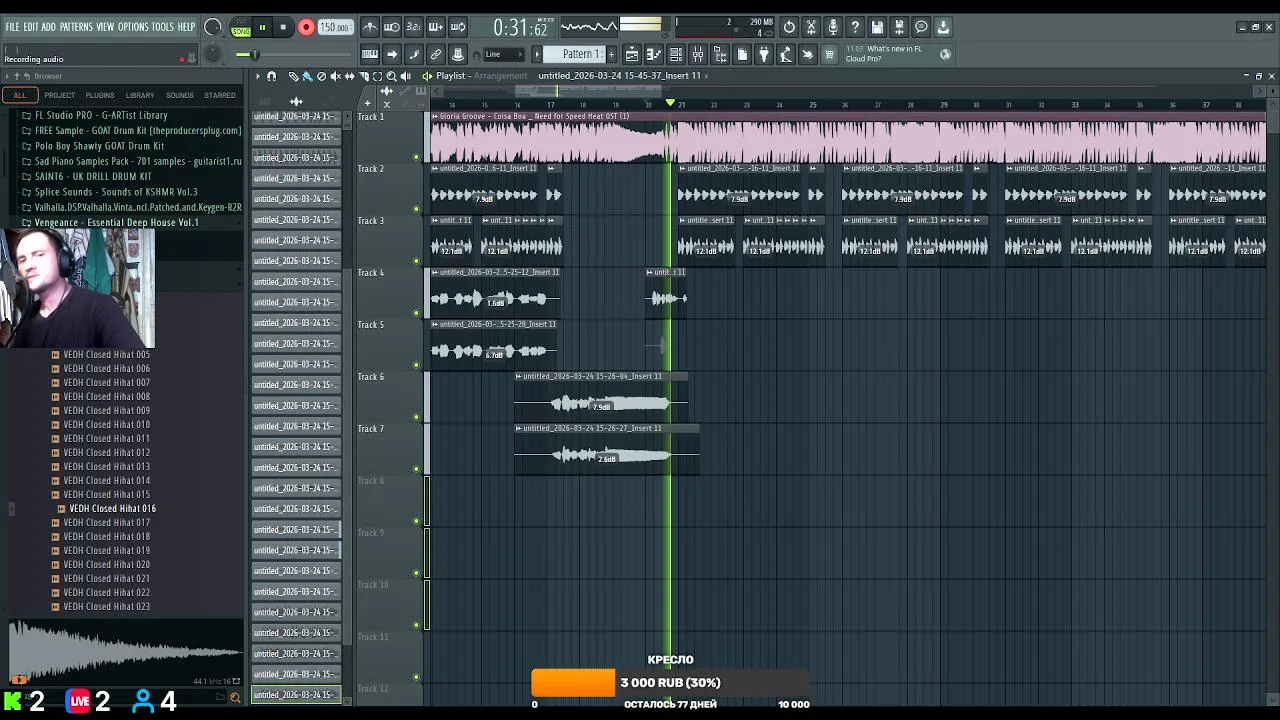The width and height of the screenshot is (1280, 720).
Task: Open the help question mark icon
Action: coord(854,27)
